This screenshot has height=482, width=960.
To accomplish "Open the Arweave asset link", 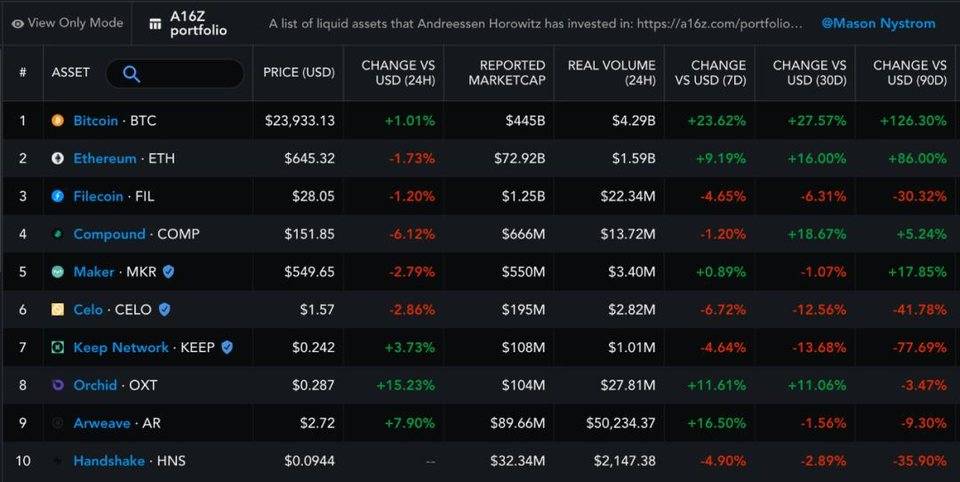I will click(x=102, y=423).
